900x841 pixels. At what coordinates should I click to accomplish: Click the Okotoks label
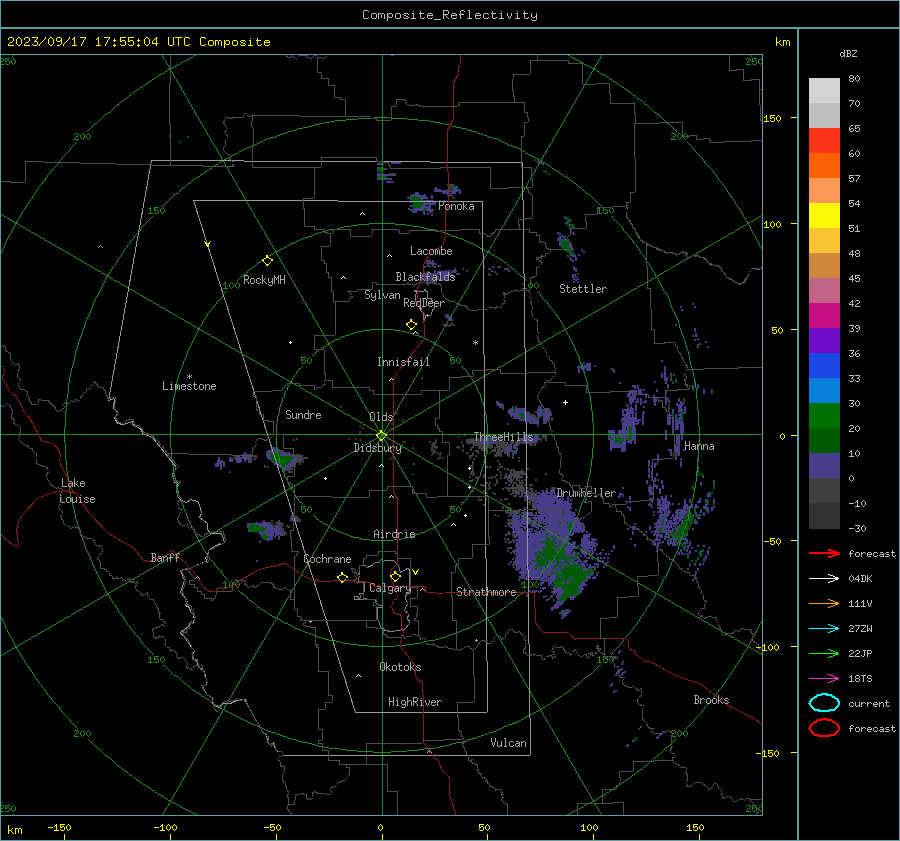tap(400, 666)
